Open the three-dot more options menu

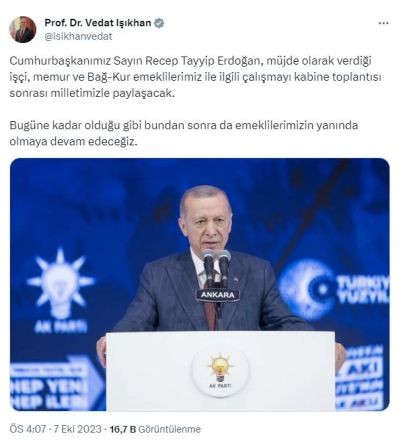(384, 23)
